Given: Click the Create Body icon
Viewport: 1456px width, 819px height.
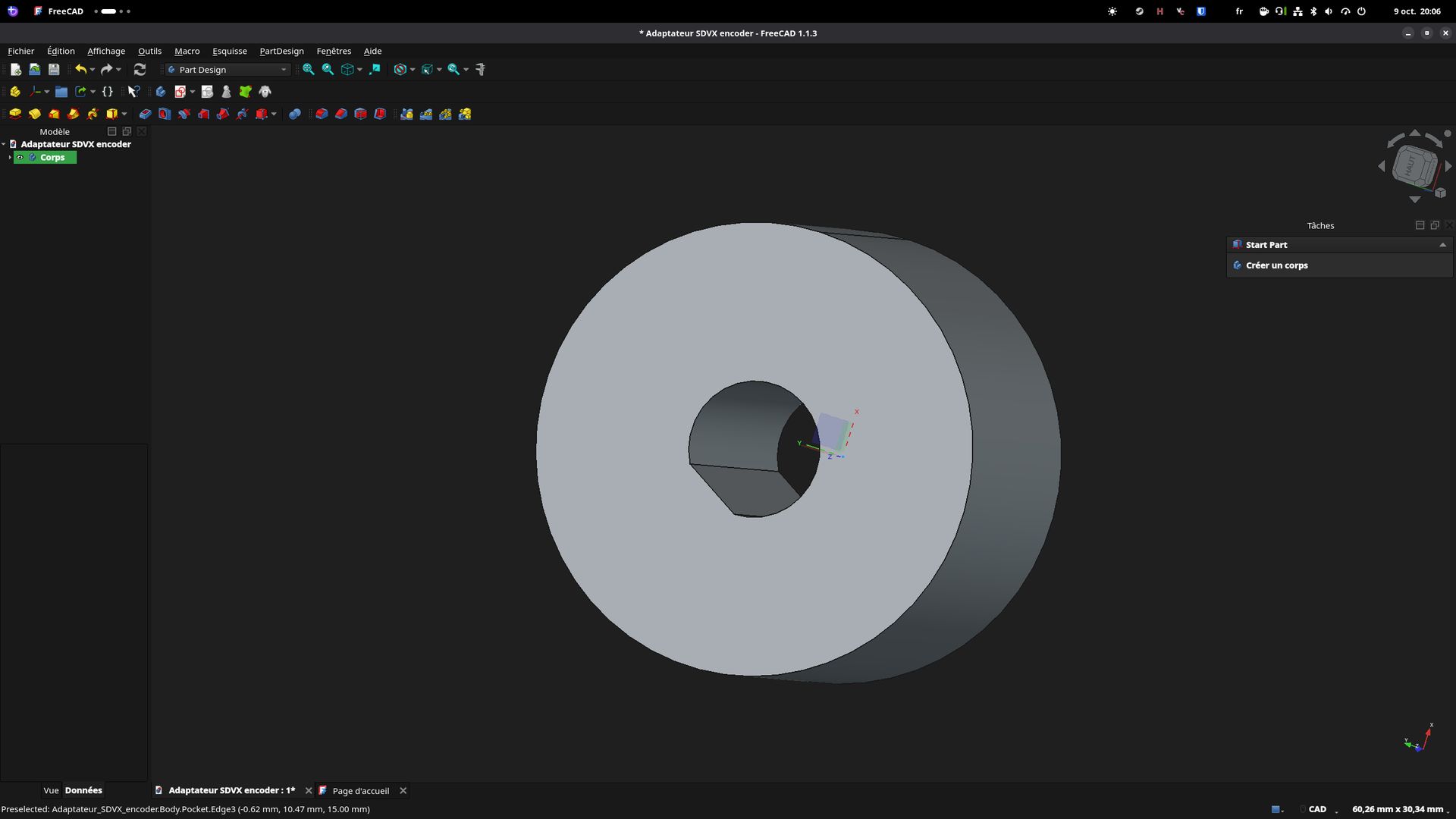Looking at the screenshot, I should (x=161, y=91).
